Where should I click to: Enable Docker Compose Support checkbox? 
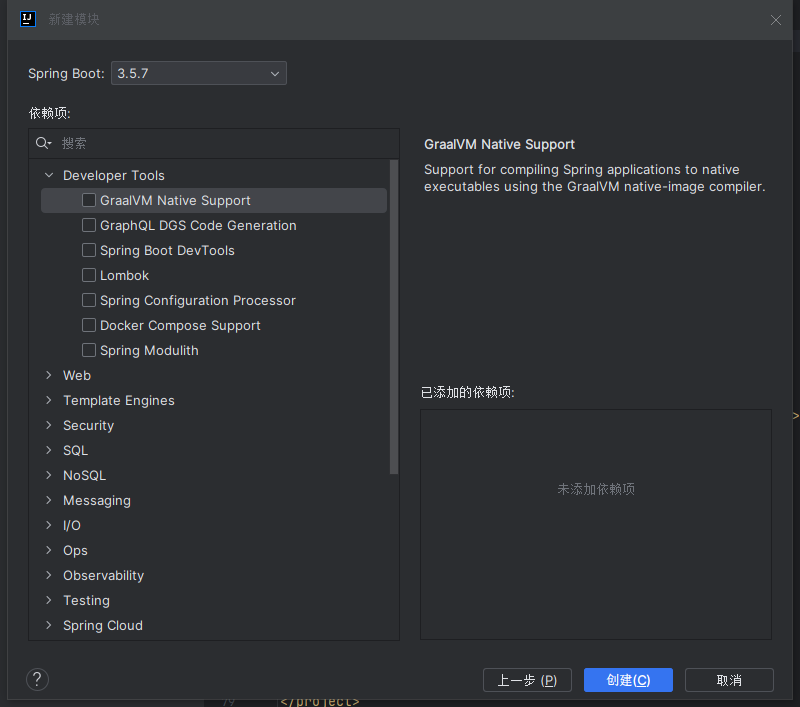click(89, 325)
